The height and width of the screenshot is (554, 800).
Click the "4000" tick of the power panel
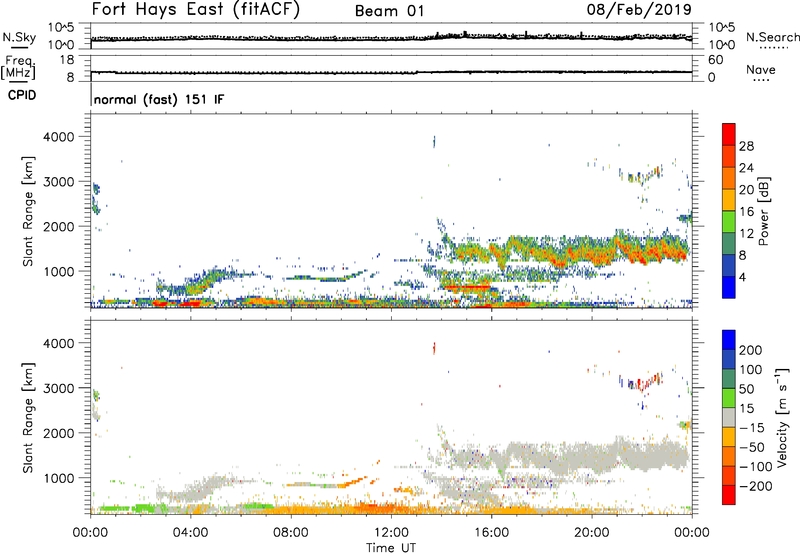(59, 137)
